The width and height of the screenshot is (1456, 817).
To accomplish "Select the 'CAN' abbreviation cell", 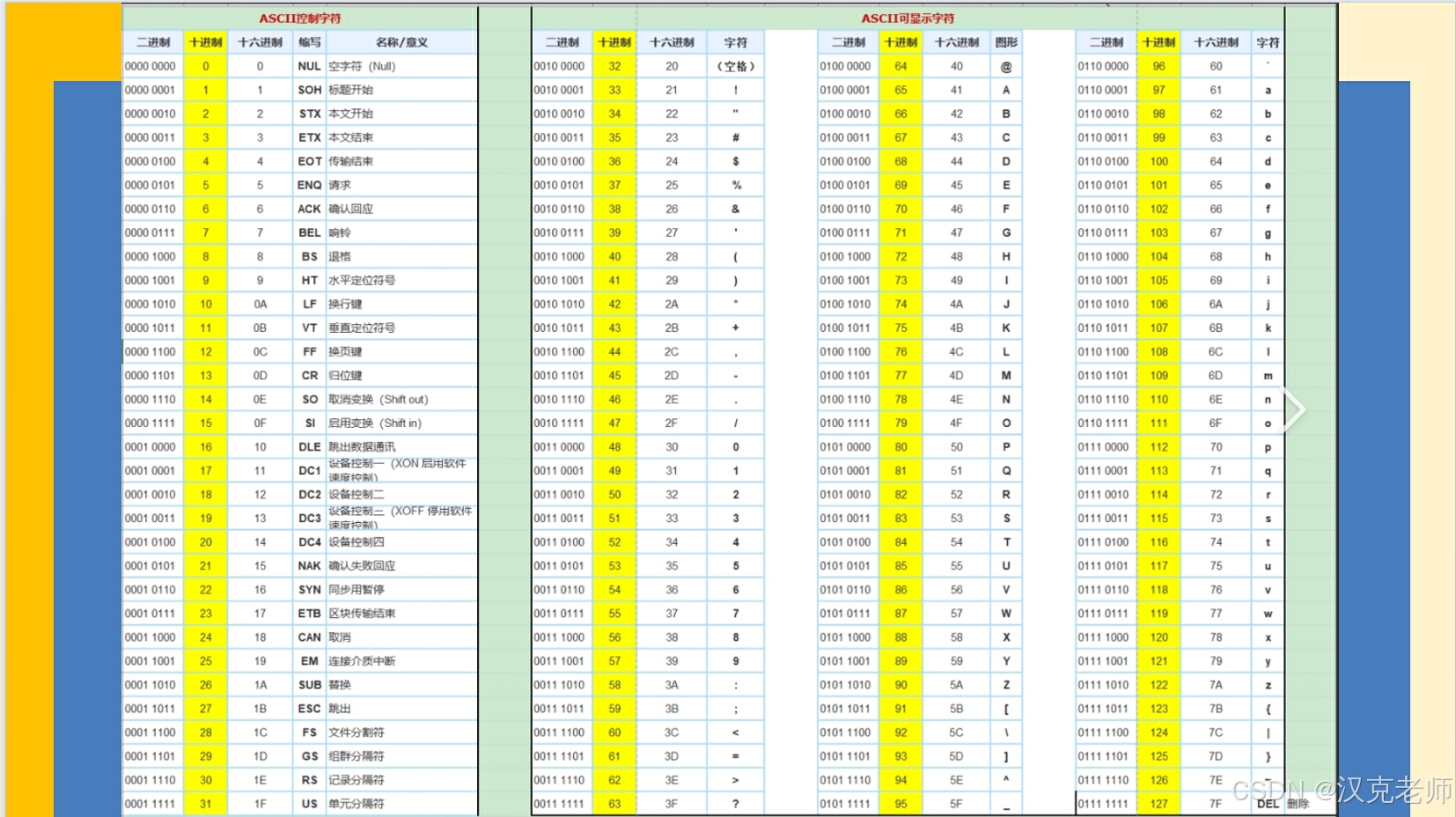I will click(309, 637).
